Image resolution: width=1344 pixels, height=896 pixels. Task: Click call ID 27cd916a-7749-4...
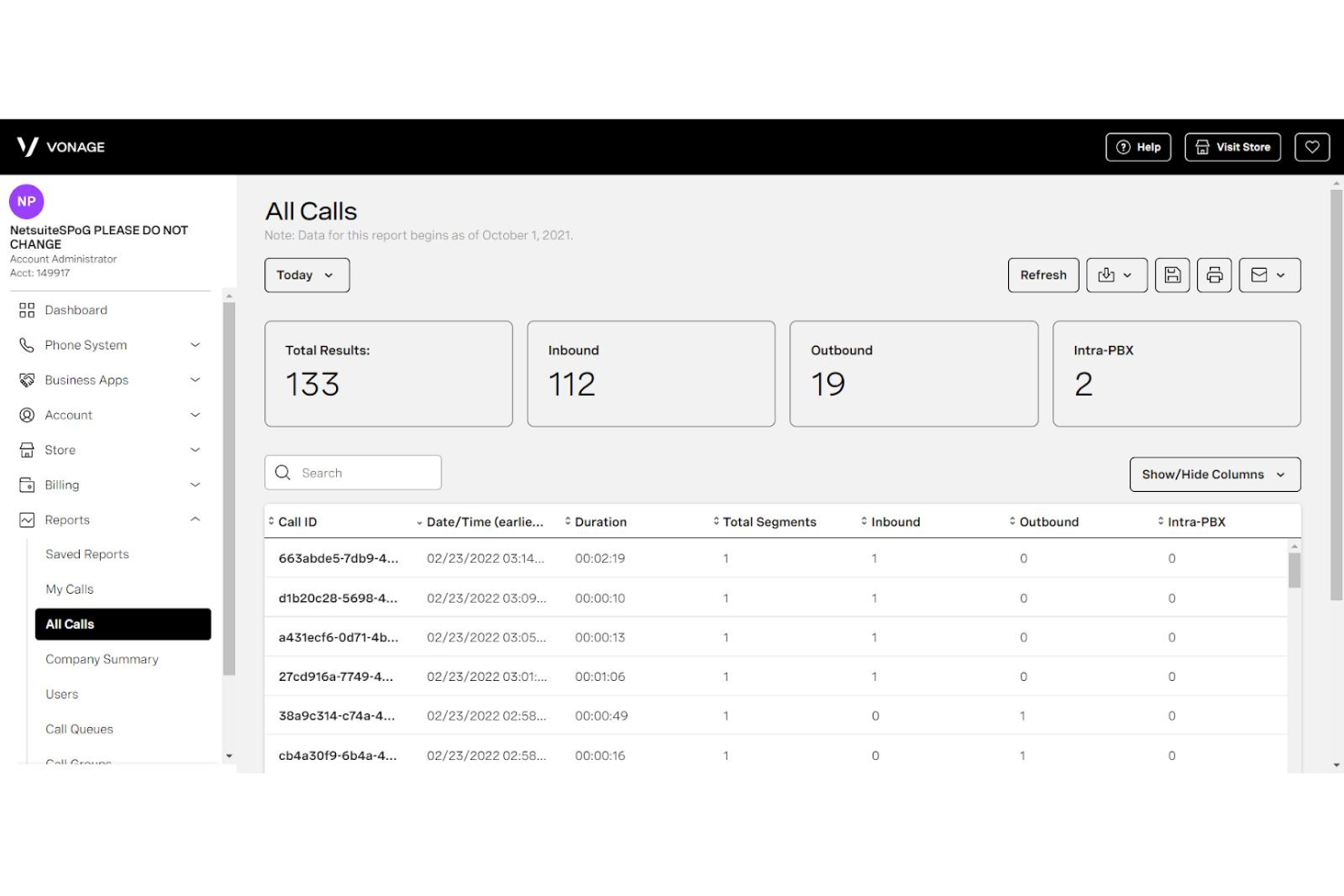[x=336, y=676]
